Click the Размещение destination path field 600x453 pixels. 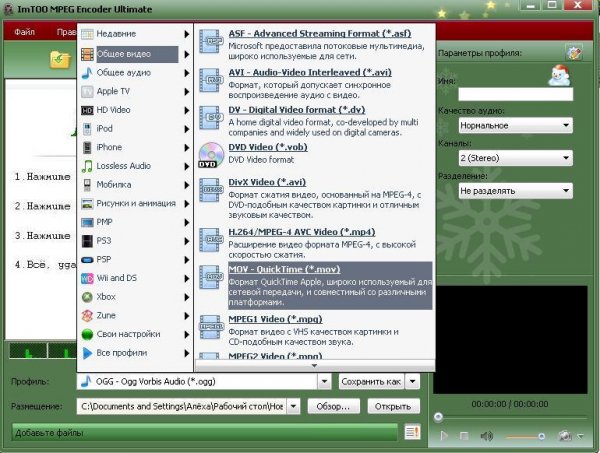pos(182,406)
